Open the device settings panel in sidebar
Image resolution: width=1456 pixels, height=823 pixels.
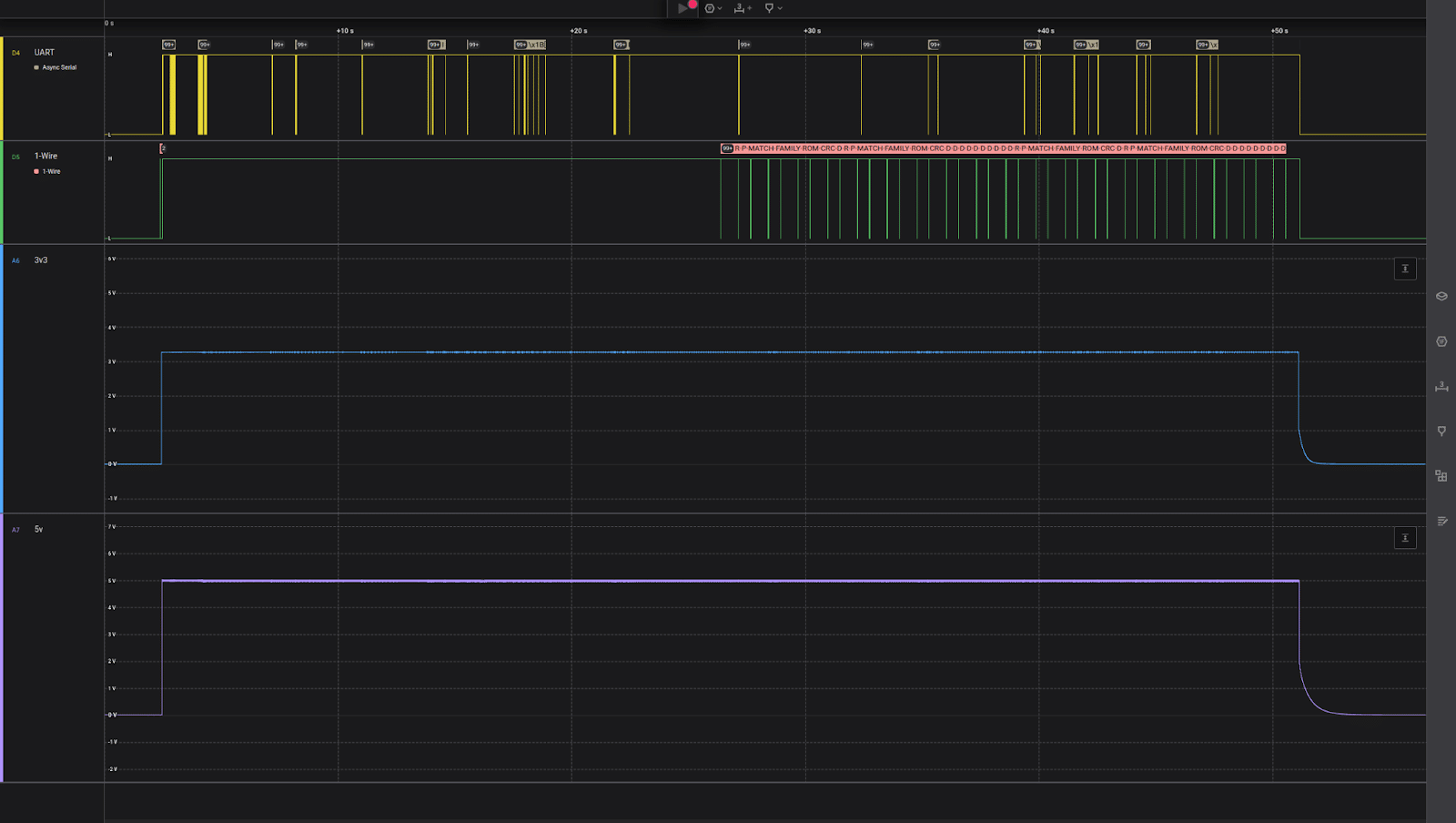point(1441,296)
